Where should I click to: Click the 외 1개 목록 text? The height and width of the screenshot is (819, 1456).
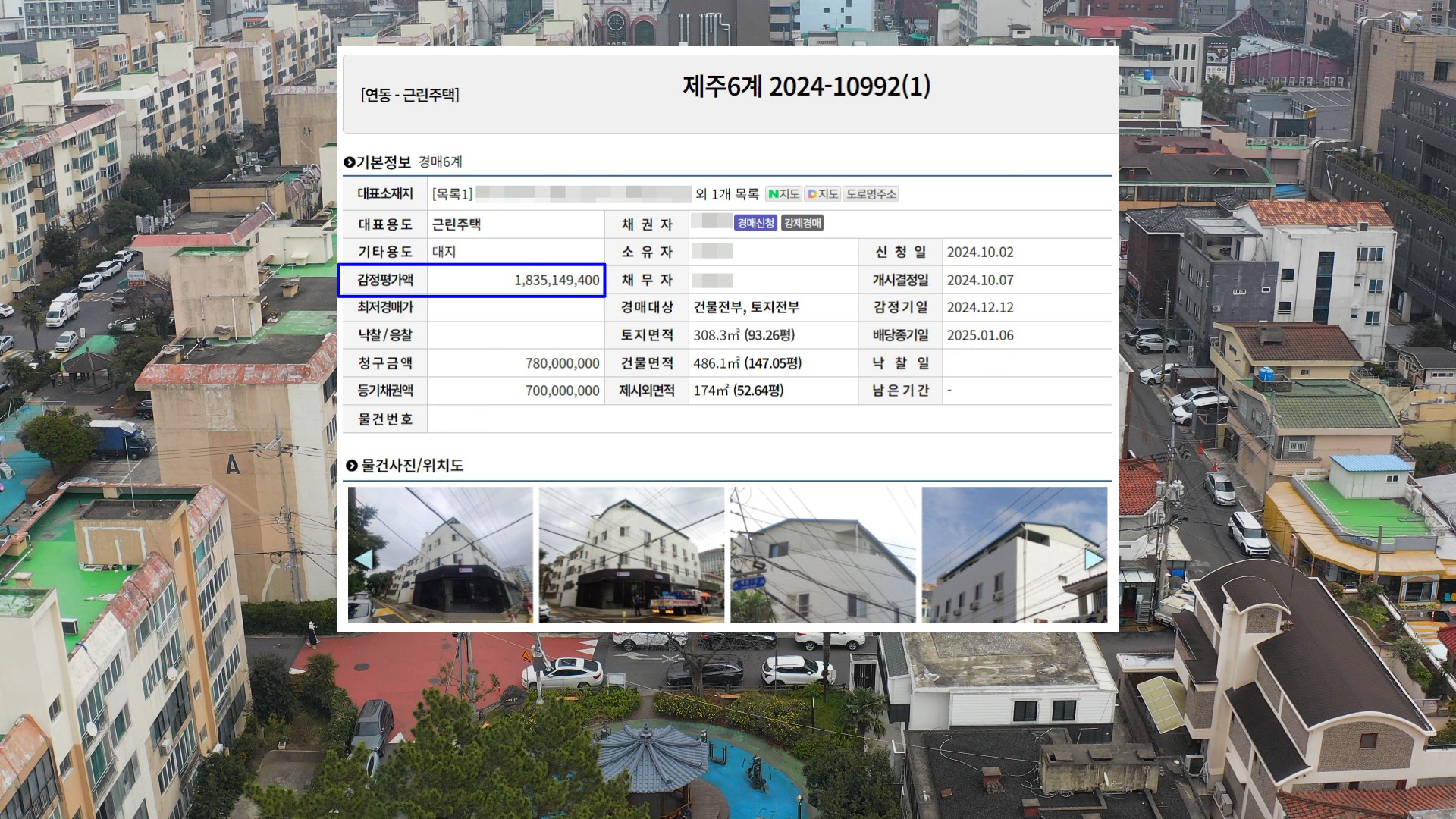726,194
